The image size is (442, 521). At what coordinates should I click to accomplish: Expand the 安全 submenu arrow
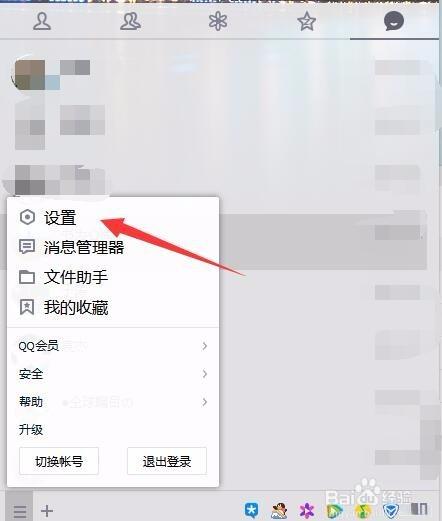point(204,374)
